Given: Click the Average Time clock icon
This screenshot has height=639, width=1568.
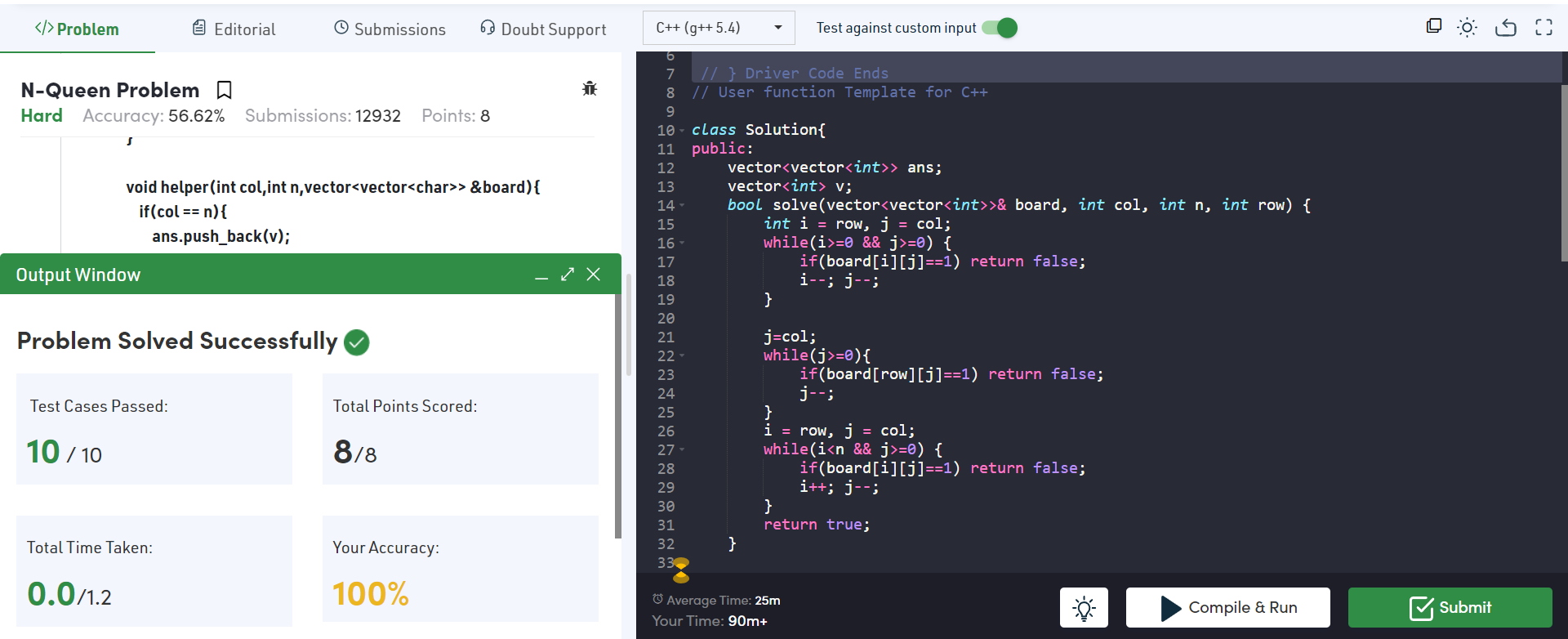Looking at the screenshot, I should (x=657, y=600).
